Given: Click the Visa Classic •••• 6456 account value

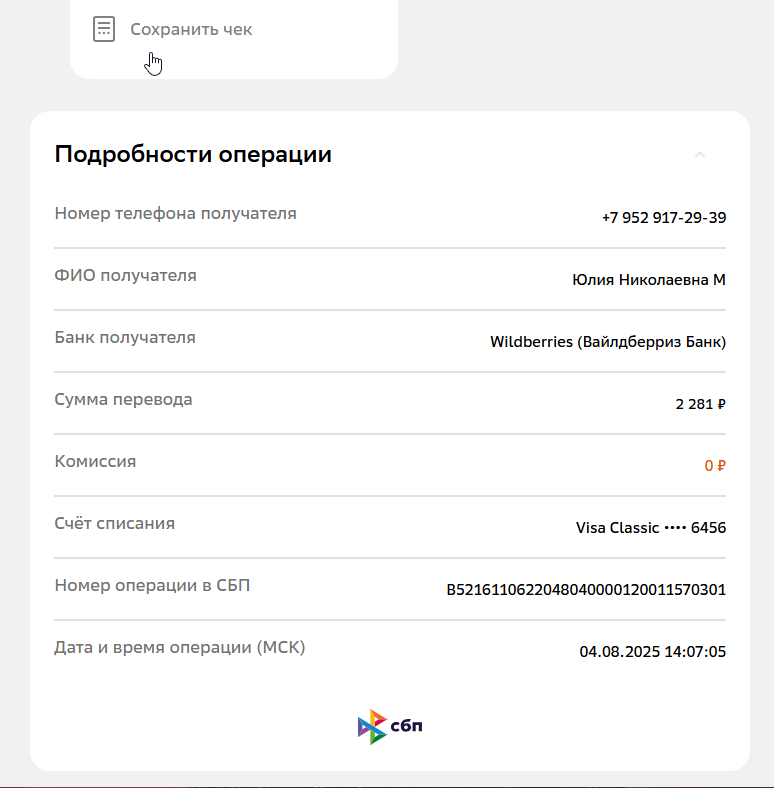Looking at the screenshot, I should 651,528.
